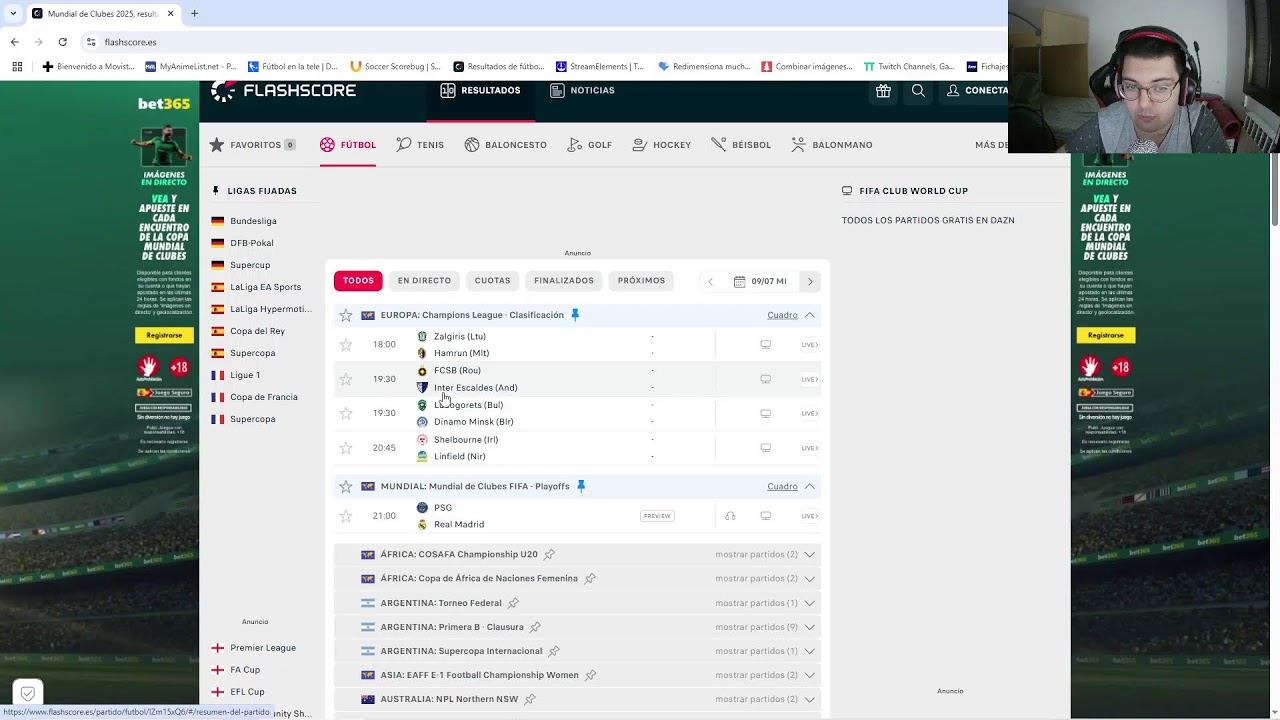
Task: Collapse the Mundial de Clubes Playoffs section
Action: (x=810, y=486)
